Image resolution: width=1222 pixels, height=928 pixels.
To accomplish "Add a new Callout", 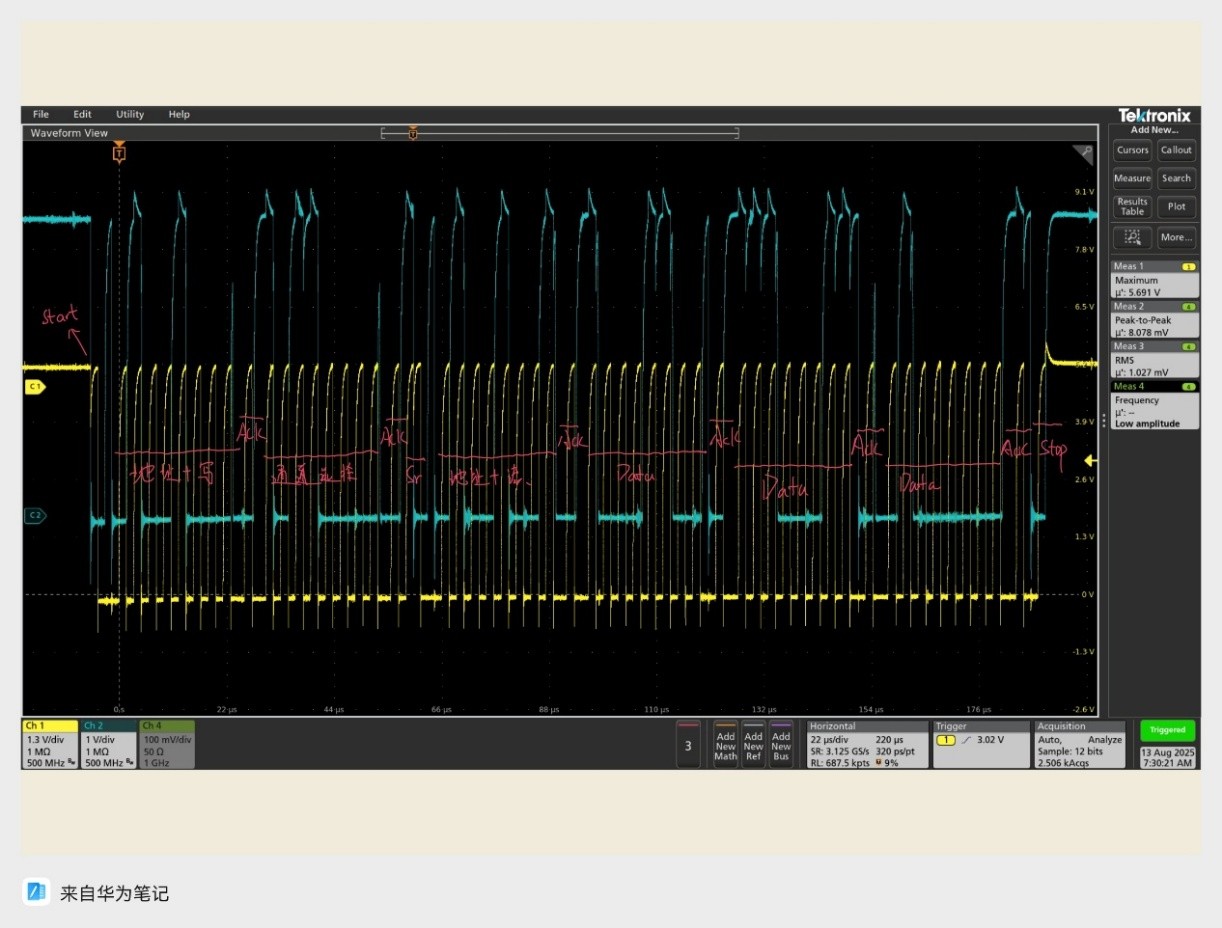I will (1176, 150).
